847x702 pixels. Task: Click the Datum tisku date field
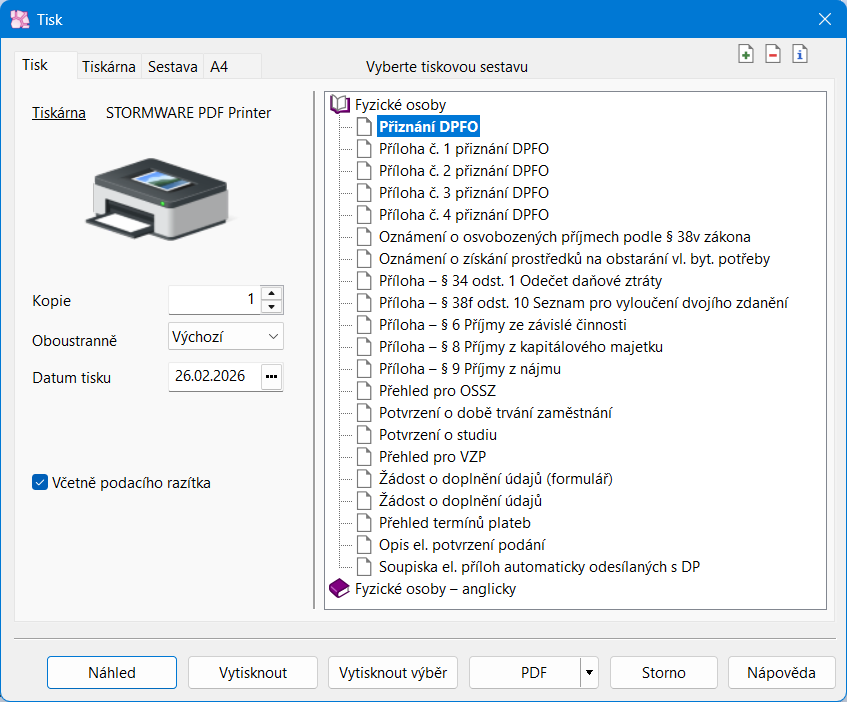pyautogui.click(x=214, y=377)
